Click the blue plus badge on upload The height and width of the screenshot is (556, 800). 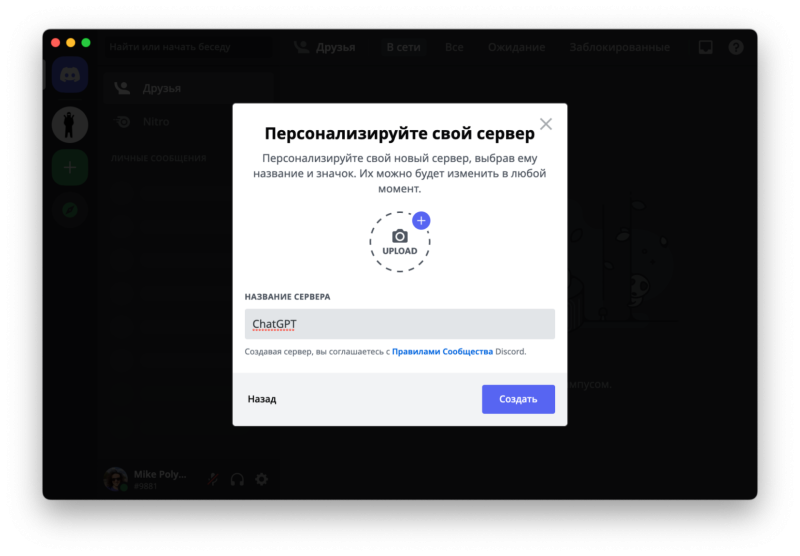(x=421, y=220)
